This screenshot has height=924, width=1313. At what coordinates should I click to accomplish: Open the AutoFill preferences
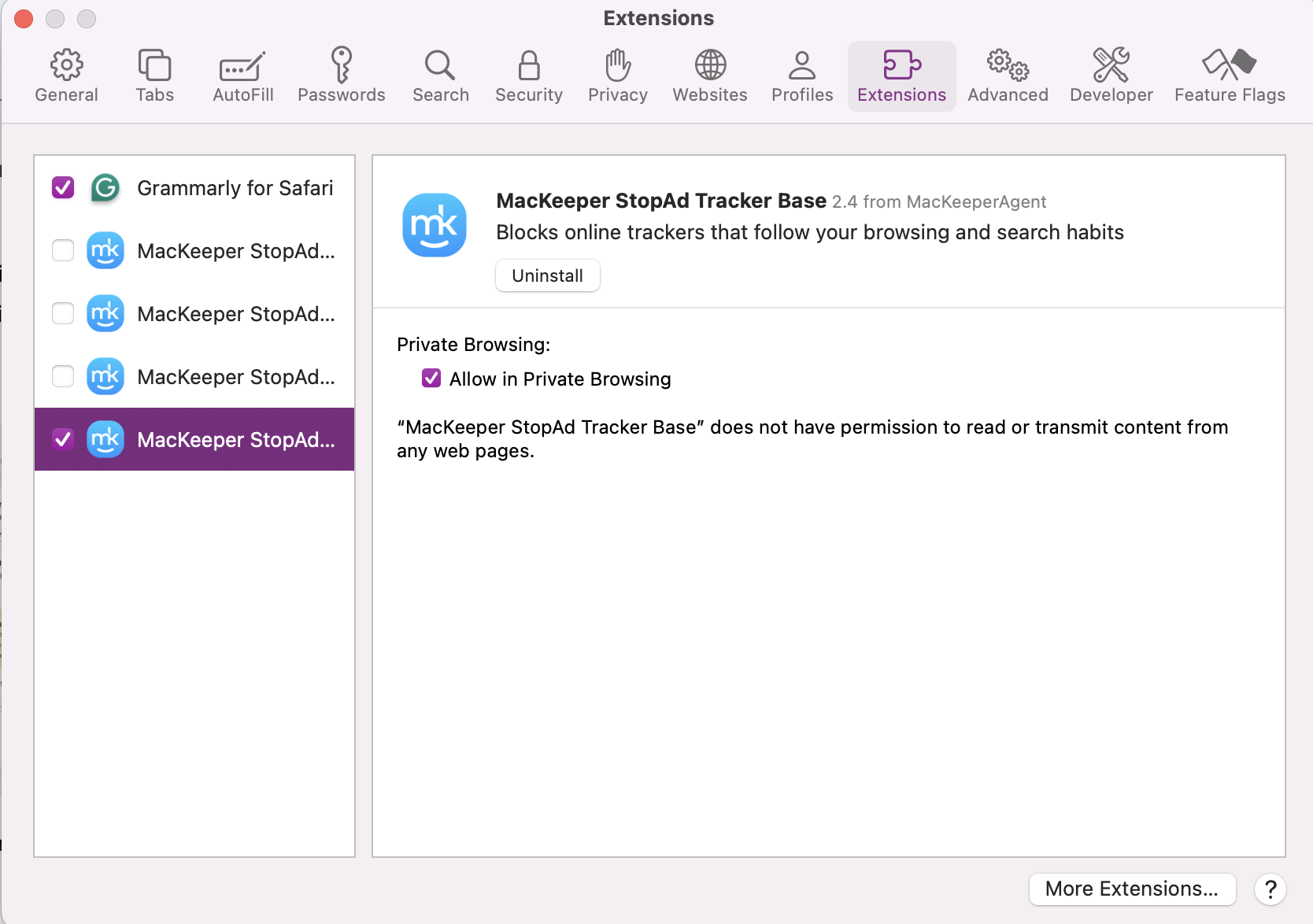click(242, 75)
